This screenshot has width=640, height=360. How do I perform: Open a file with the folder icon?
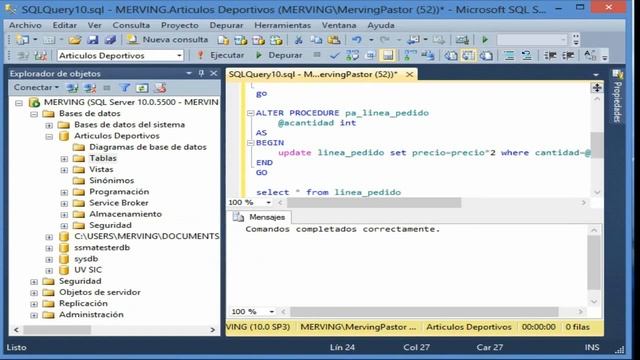(74, 40)
